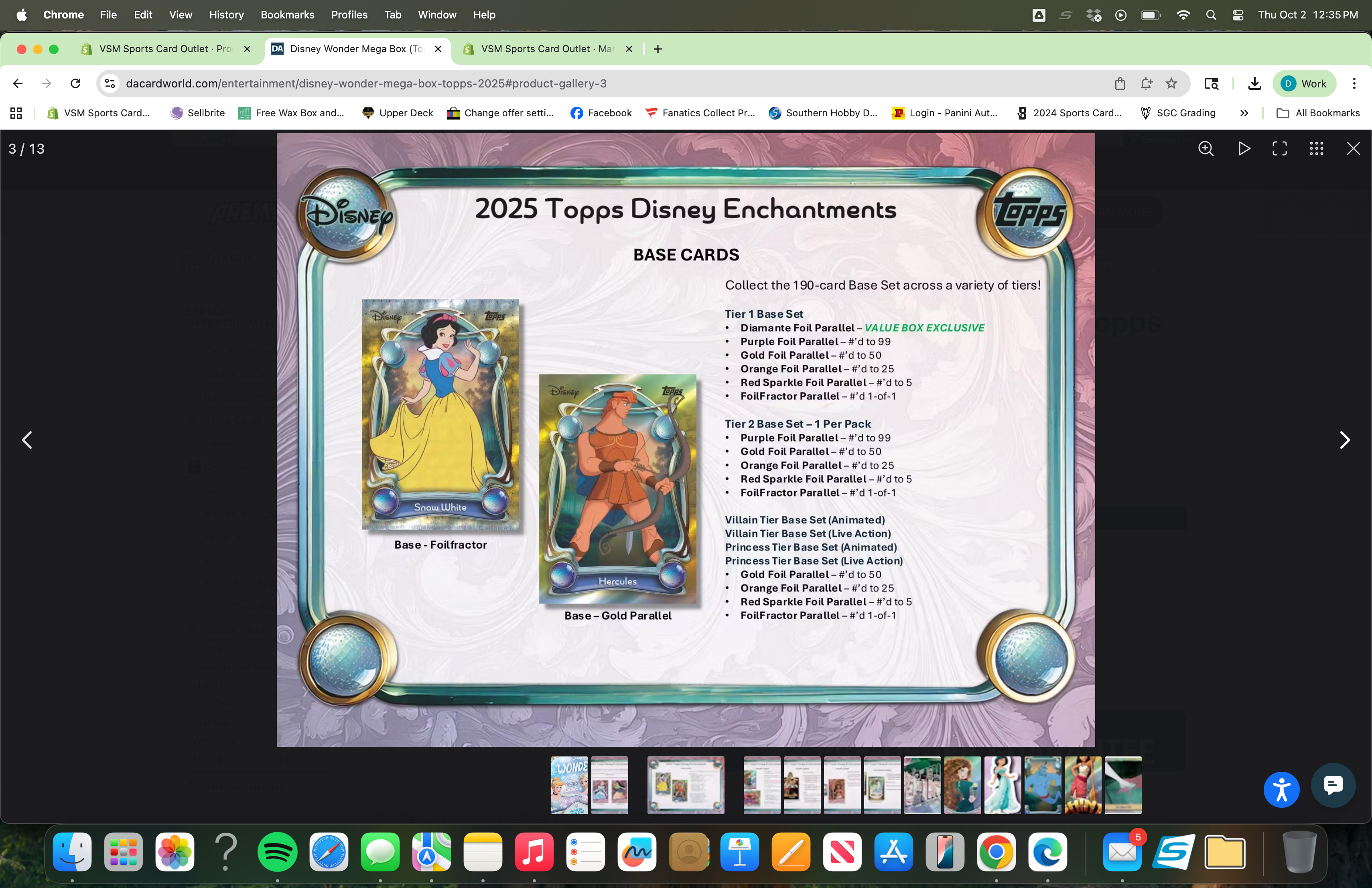The image size is (1372, 888).
Task: Navigate back in the browser
Action: coord(17,83)
